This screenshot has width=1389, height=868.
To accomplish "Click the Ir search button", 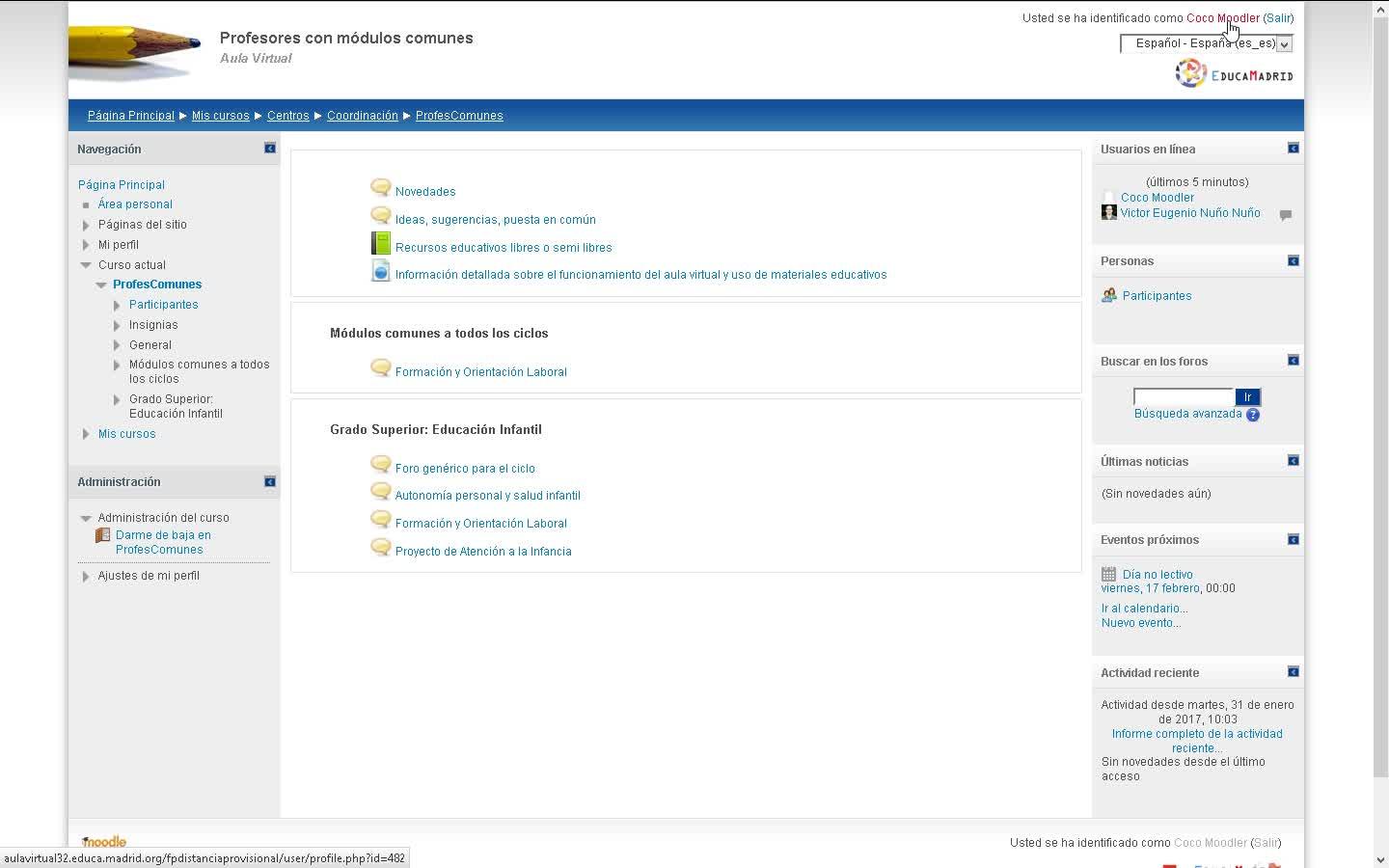I will click(x=1248, y=396).
